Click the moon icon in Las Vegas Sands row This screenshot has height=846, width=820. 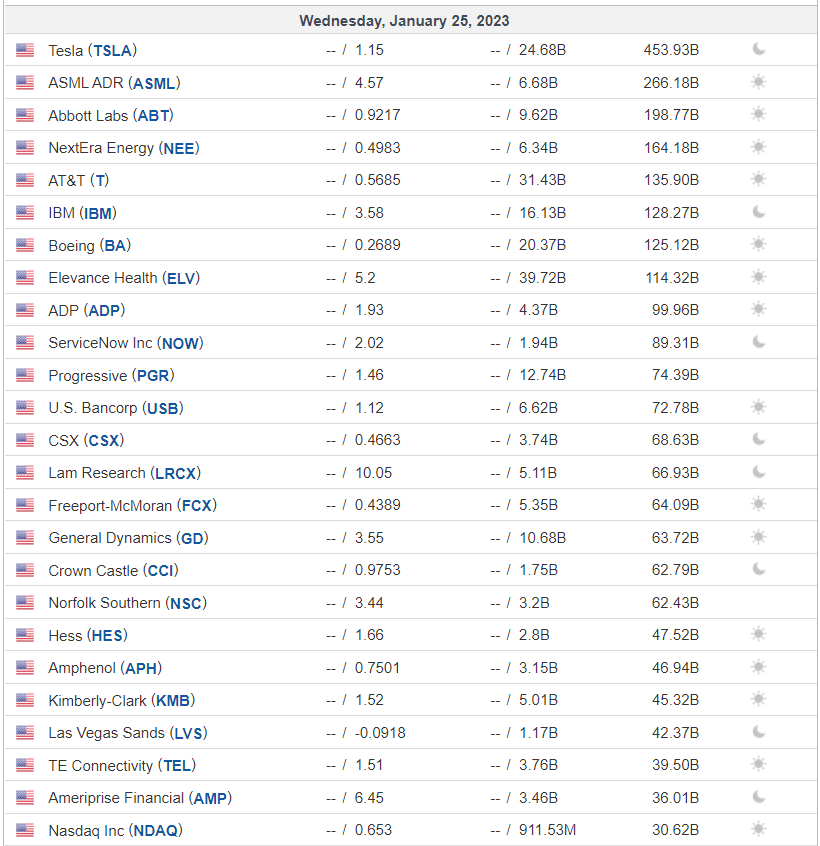point(758,732)
